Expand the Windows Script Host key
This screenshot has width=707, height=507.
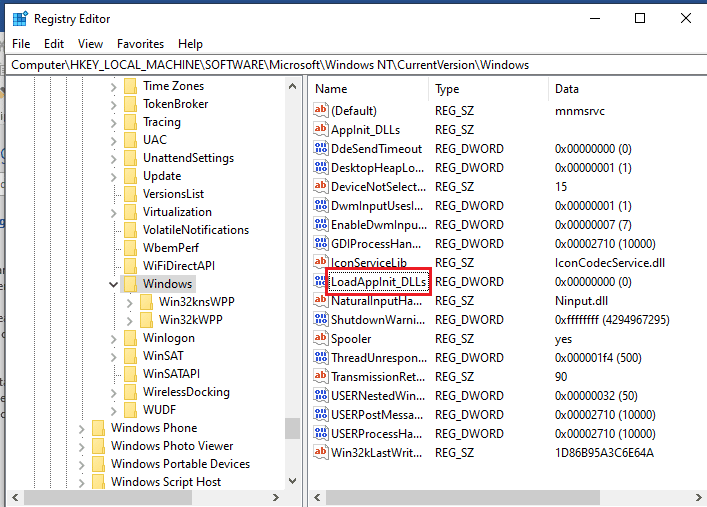pyautogui.click(x=82, y=483)
